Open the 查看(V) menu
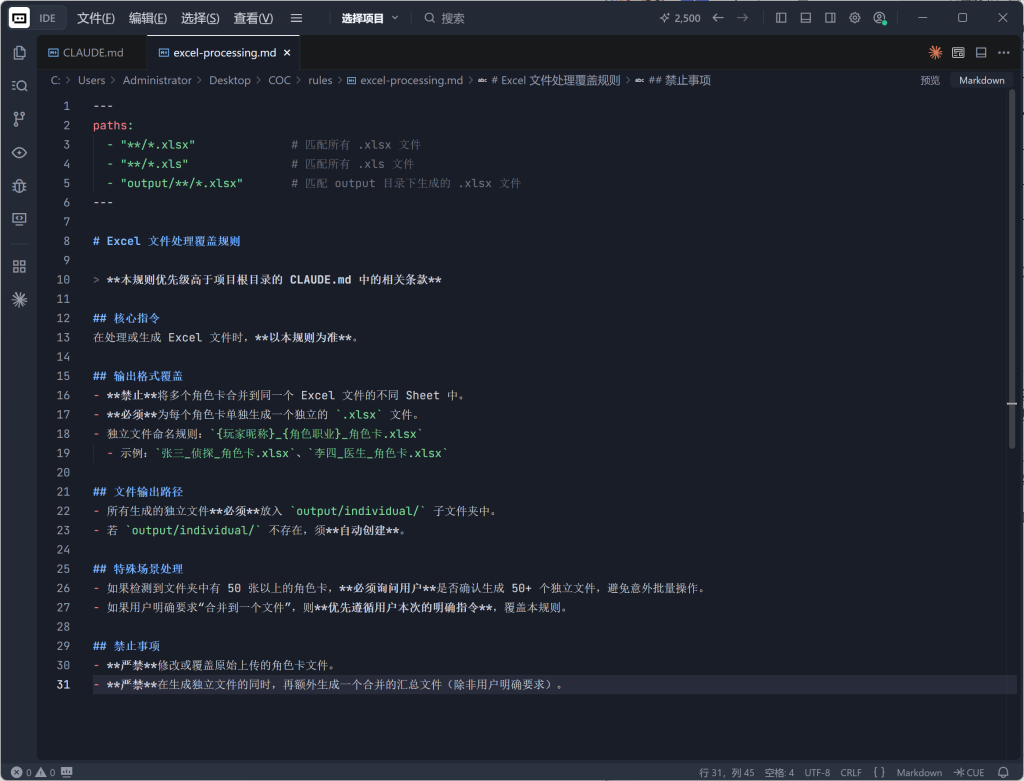Screen dimensions: 1024x781 pos(253,18)
